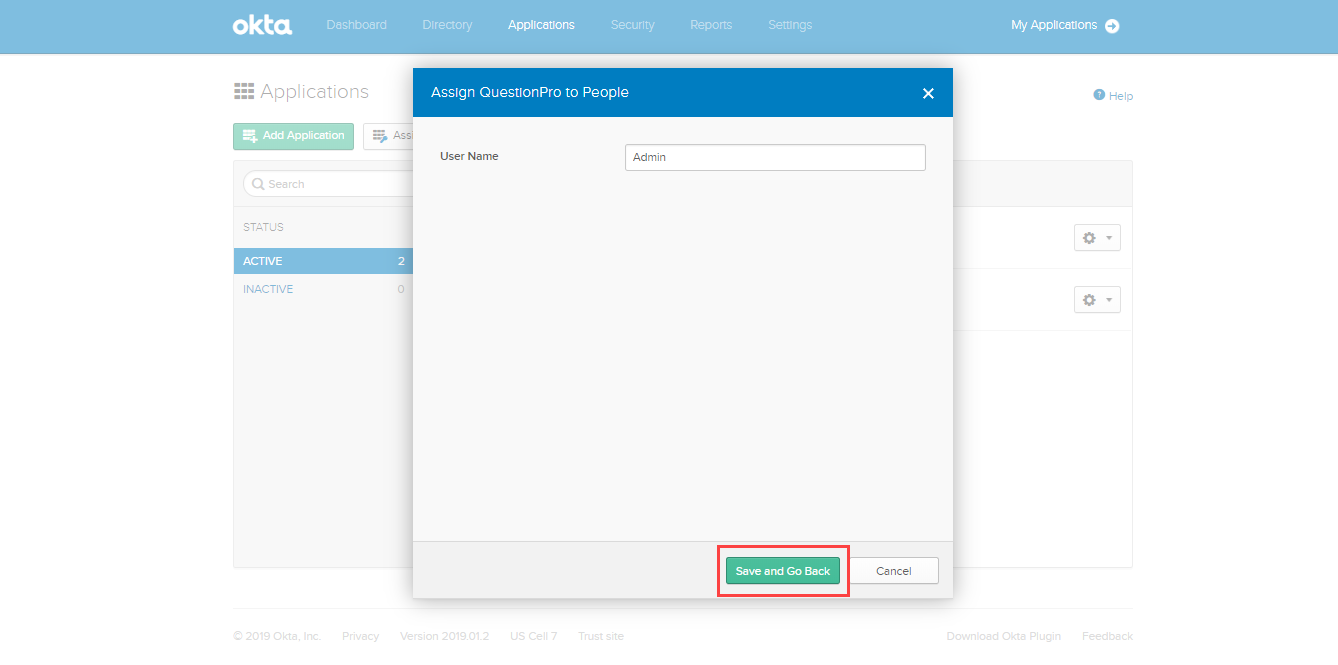This screenshot has width=1338, height=665.
Task: Click the "STATUS" heading text
Action: click(x=263, y=227)
